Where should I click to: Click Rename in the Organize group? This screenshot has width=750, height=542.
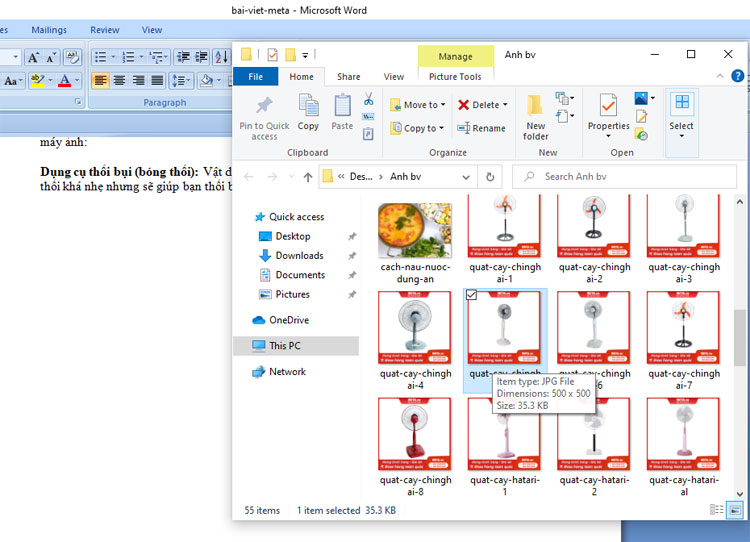click(482, 128)
